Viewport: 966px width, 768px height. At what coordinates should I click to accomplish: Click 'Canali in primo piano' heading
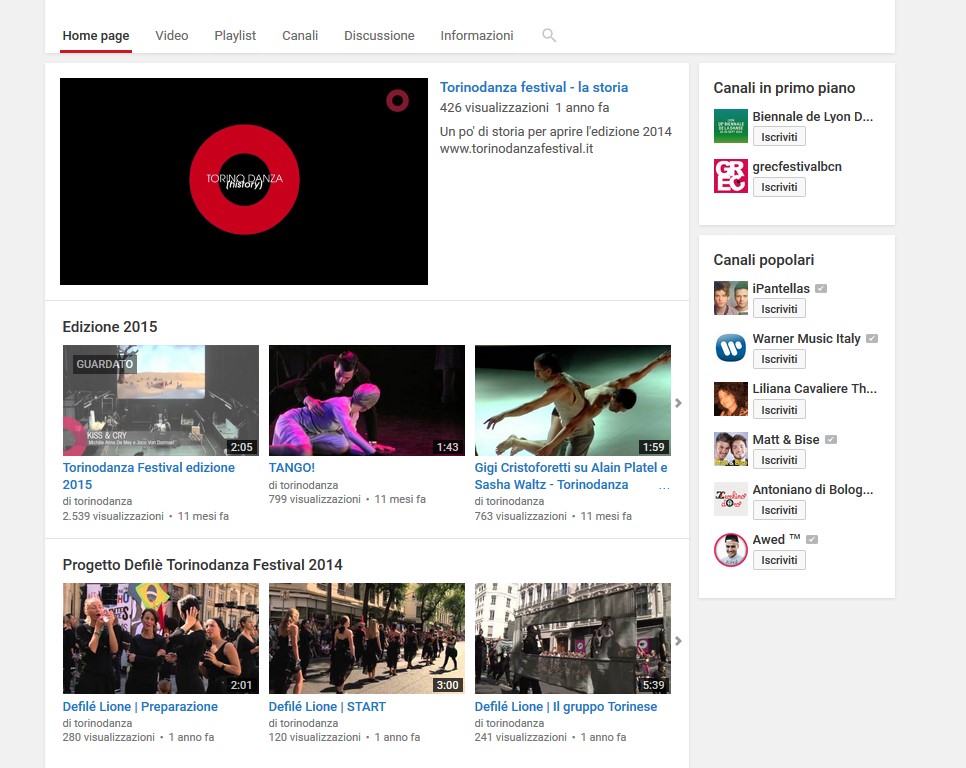(x=784, y=88)
